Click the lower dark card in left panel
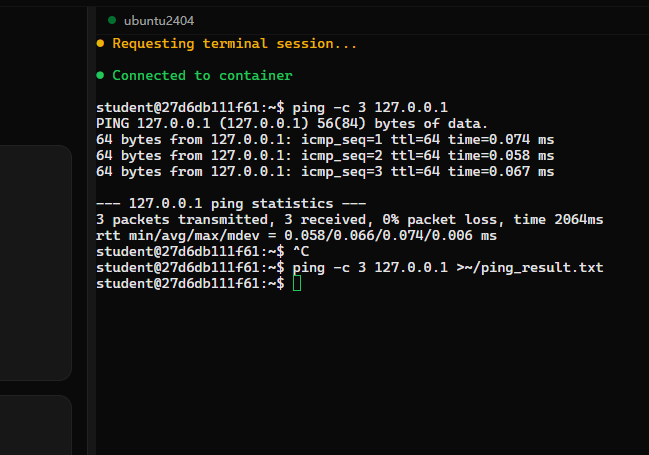 (x=36, y=425)
